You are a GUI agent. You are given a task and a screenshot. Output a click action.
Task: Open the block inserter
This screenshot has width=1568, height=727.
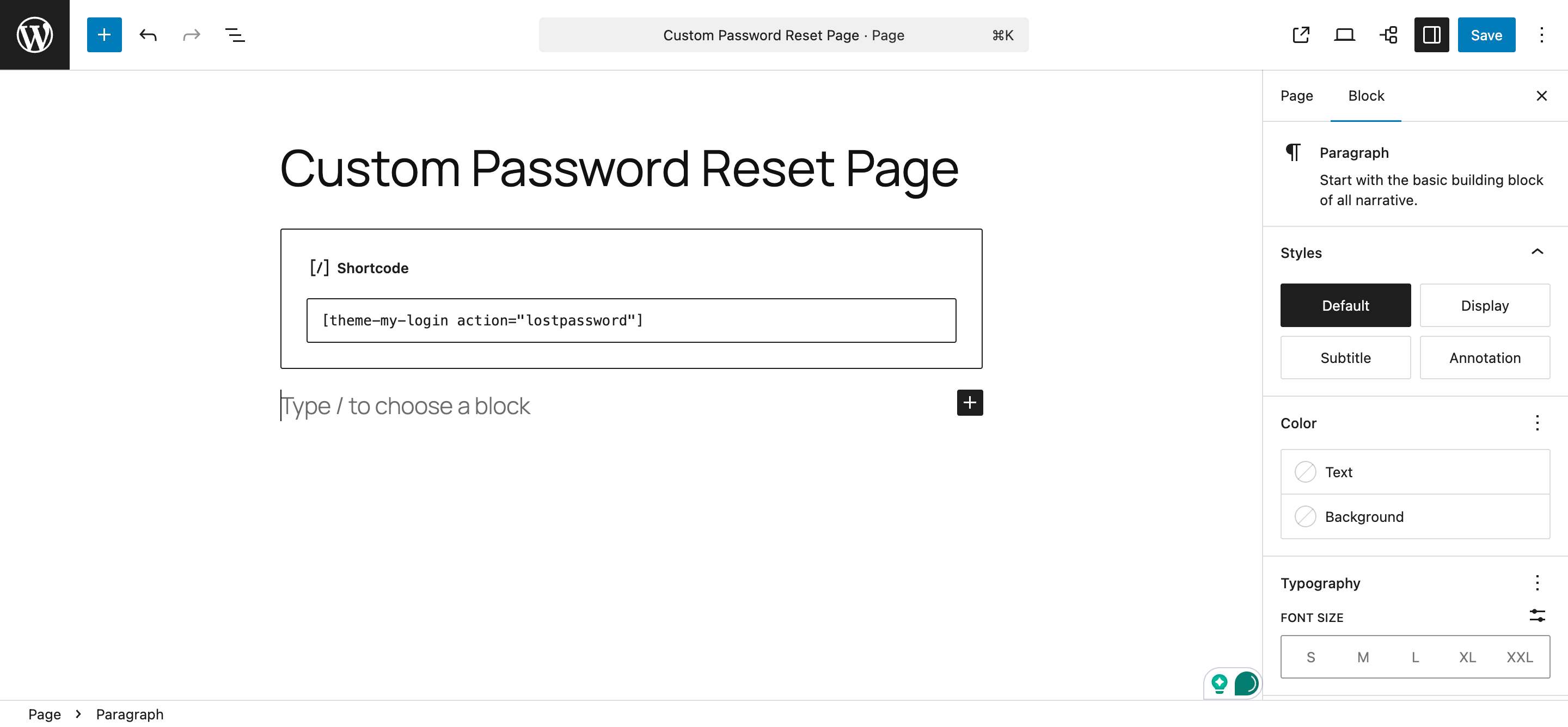[x=104, y=35]
